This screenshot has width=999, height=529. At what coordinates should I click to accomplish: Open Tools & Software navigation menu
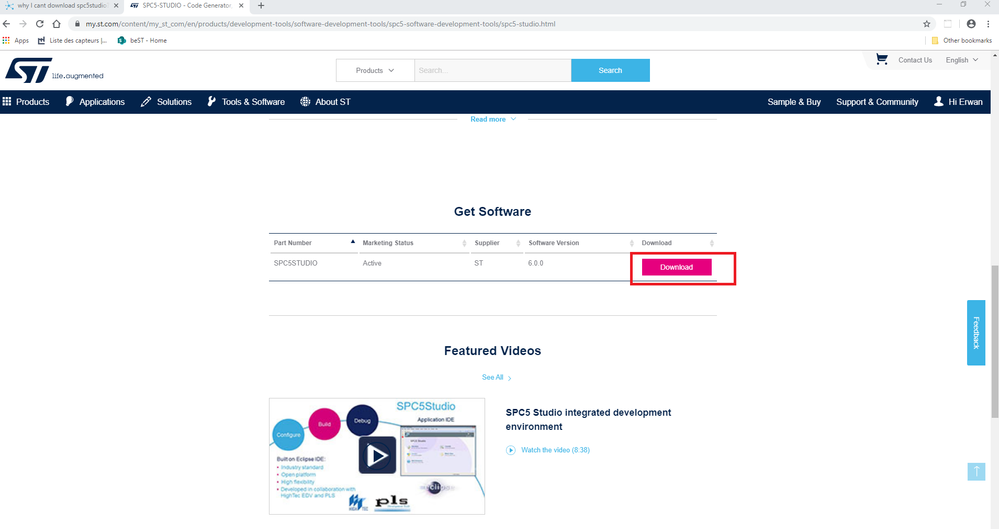246,102
